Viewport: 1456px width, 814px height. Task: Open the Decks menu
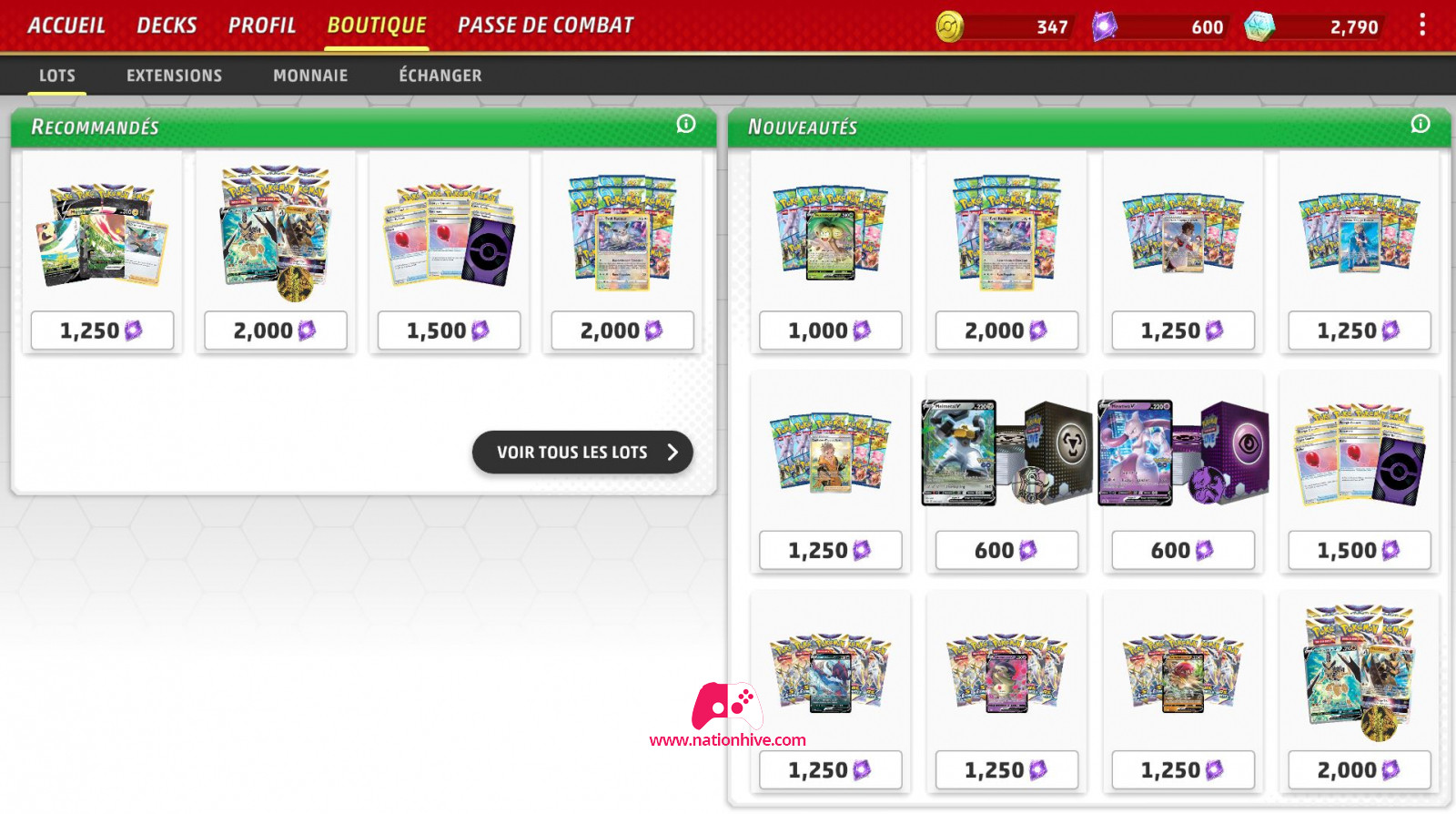(x=167, y=25)
